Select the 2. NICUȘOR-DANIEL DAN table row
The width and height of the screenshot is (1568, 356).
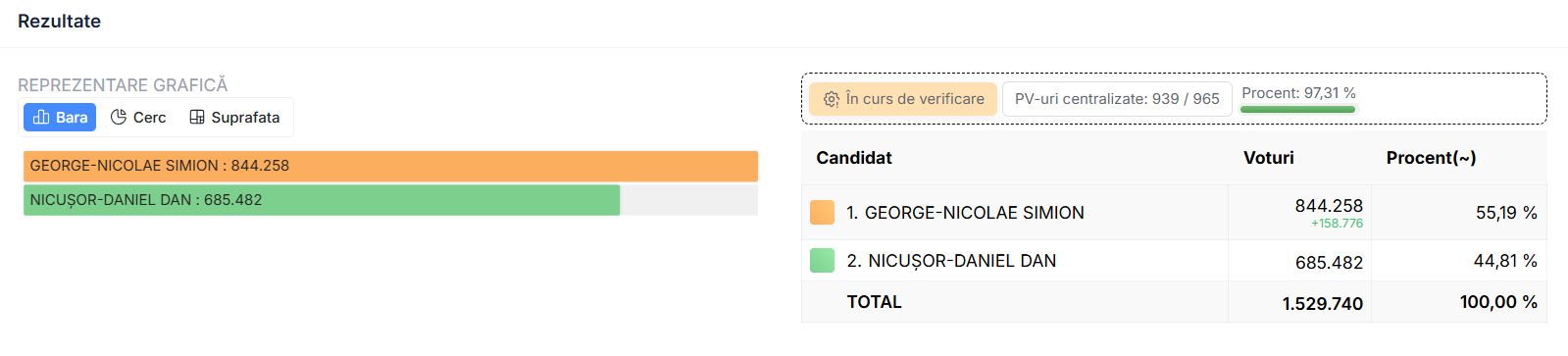pos(1174,261)
